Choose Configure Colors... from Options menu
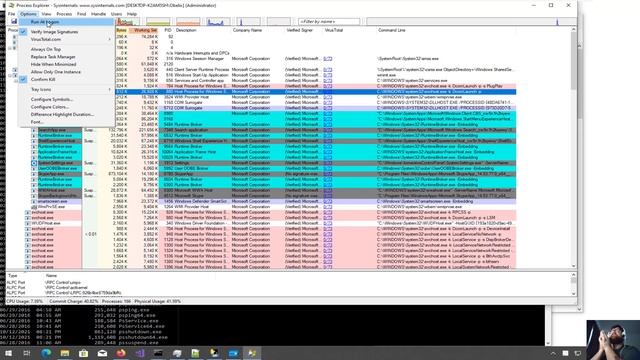 pos(67,107)
